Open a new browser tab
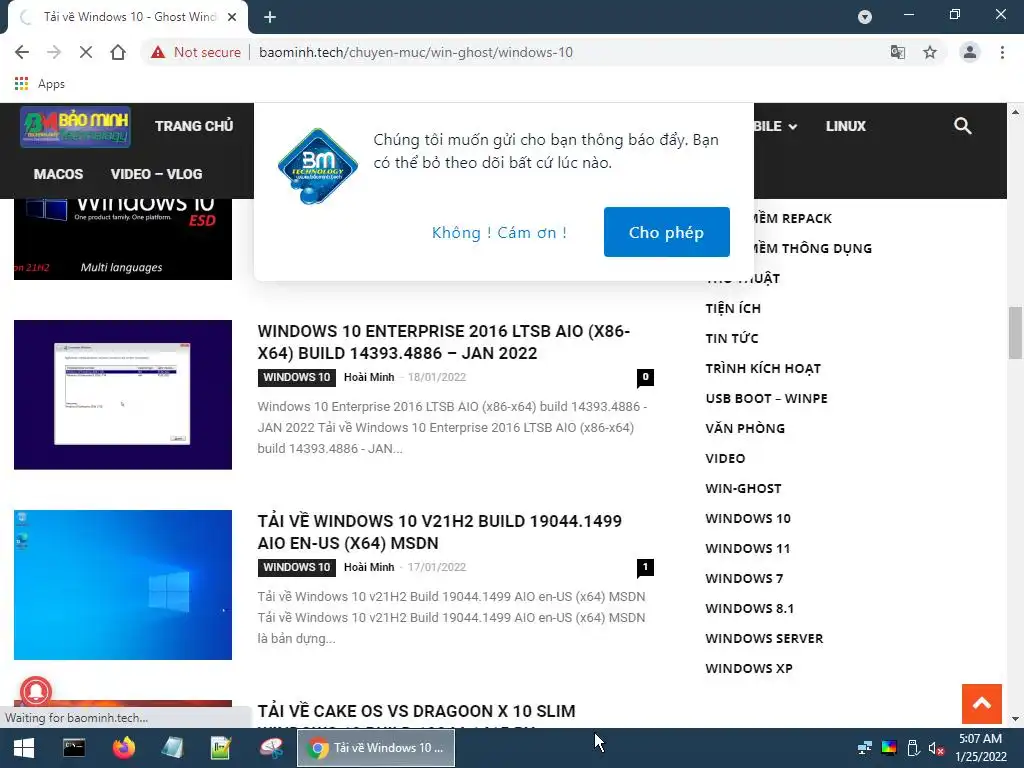This screenshot has width=1024, height=768. coord(270,17)
